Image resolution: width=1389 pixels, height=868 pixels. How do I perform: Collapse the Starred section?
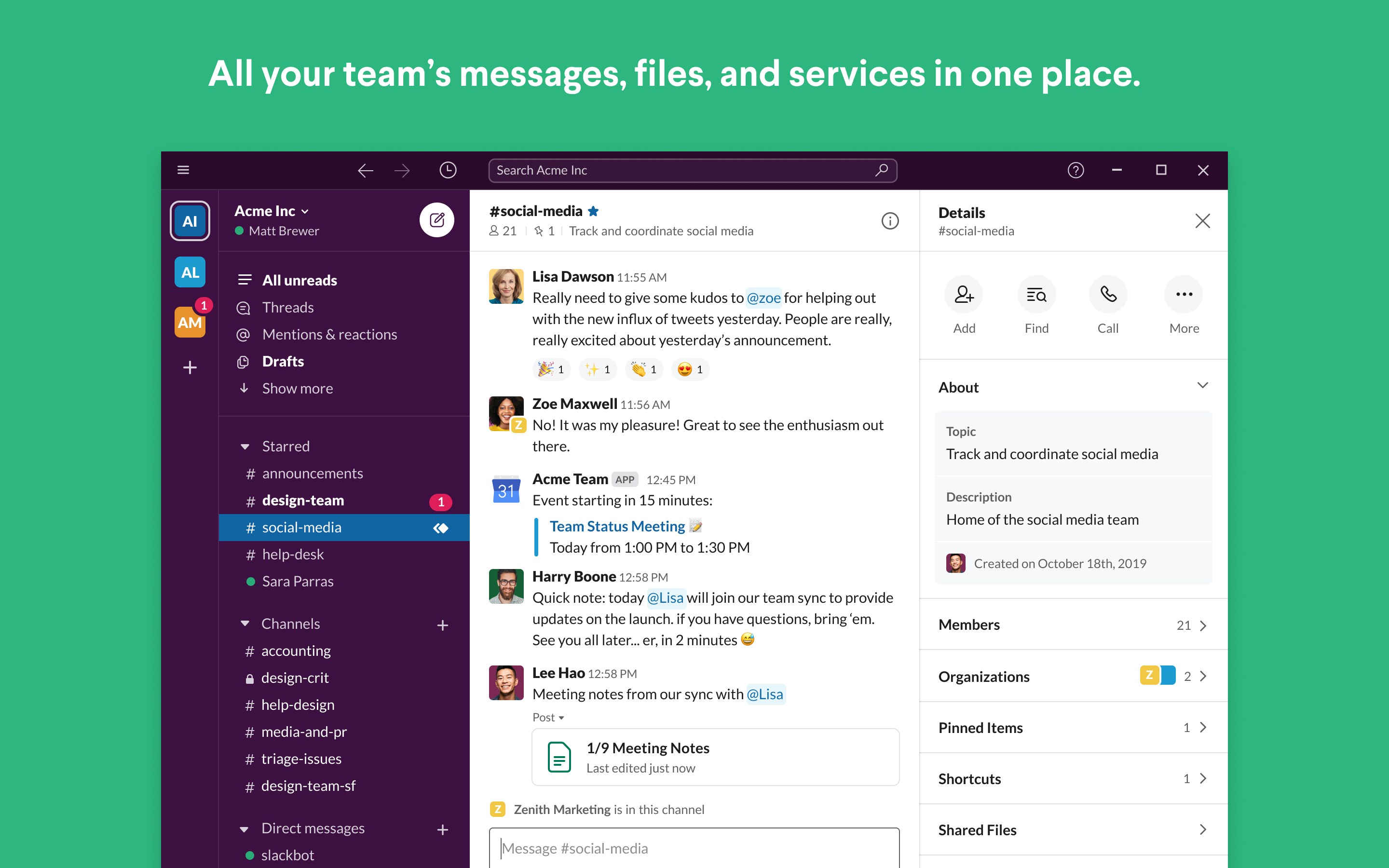click(245, 446)
